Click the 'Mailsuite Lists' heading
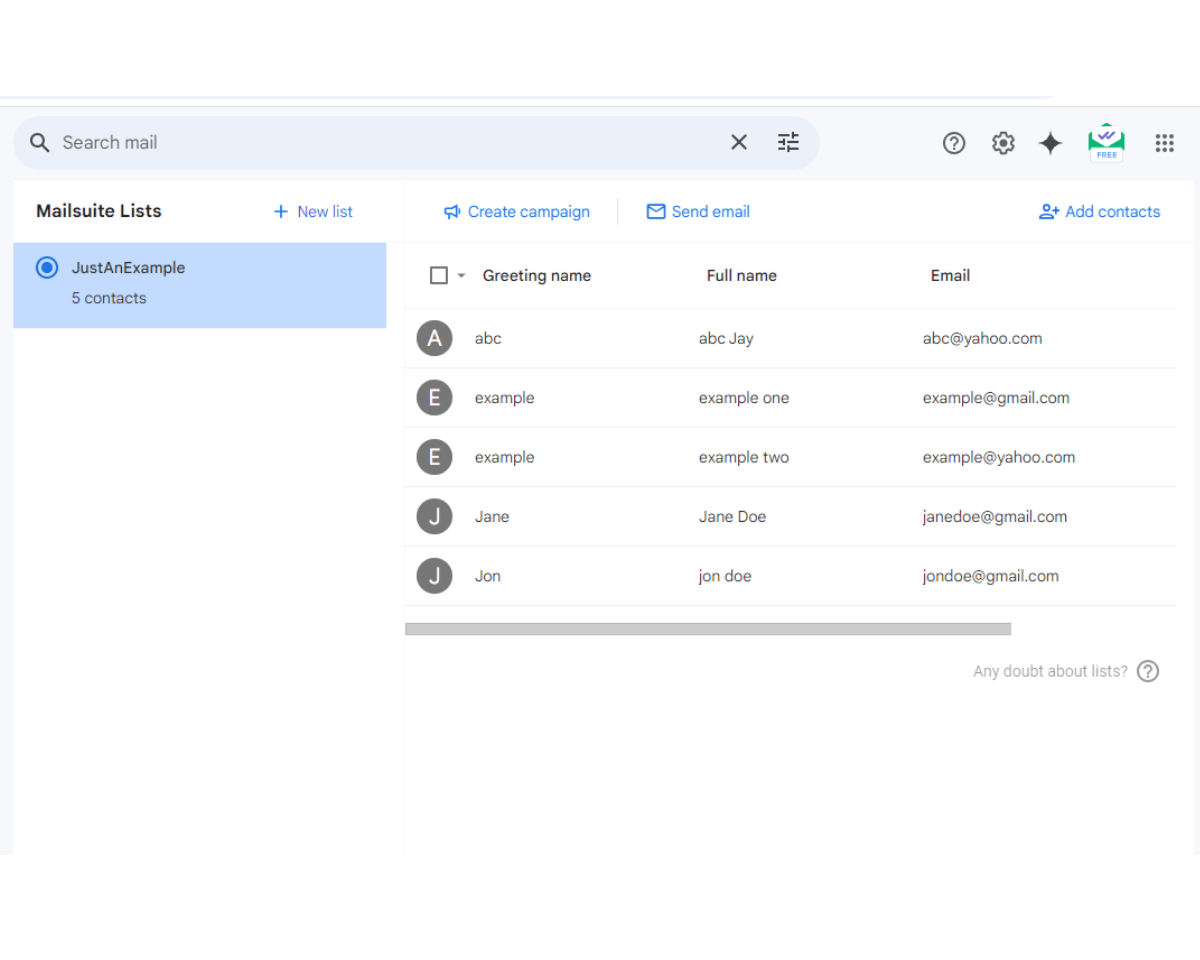 [x=99, y=211]
